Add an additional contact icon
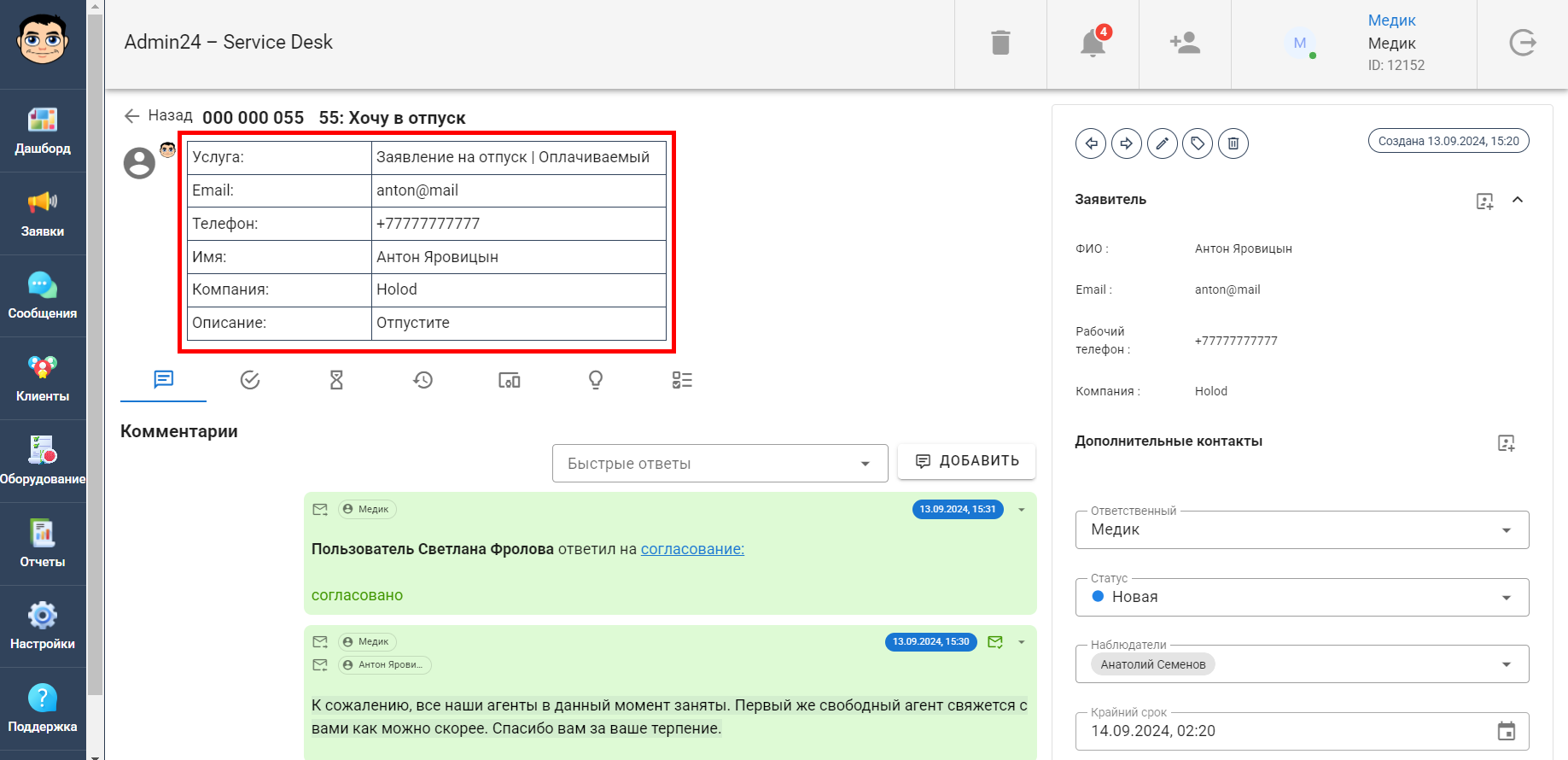1568x760 pixels. pyautogui.click(x=1507, y=443)
